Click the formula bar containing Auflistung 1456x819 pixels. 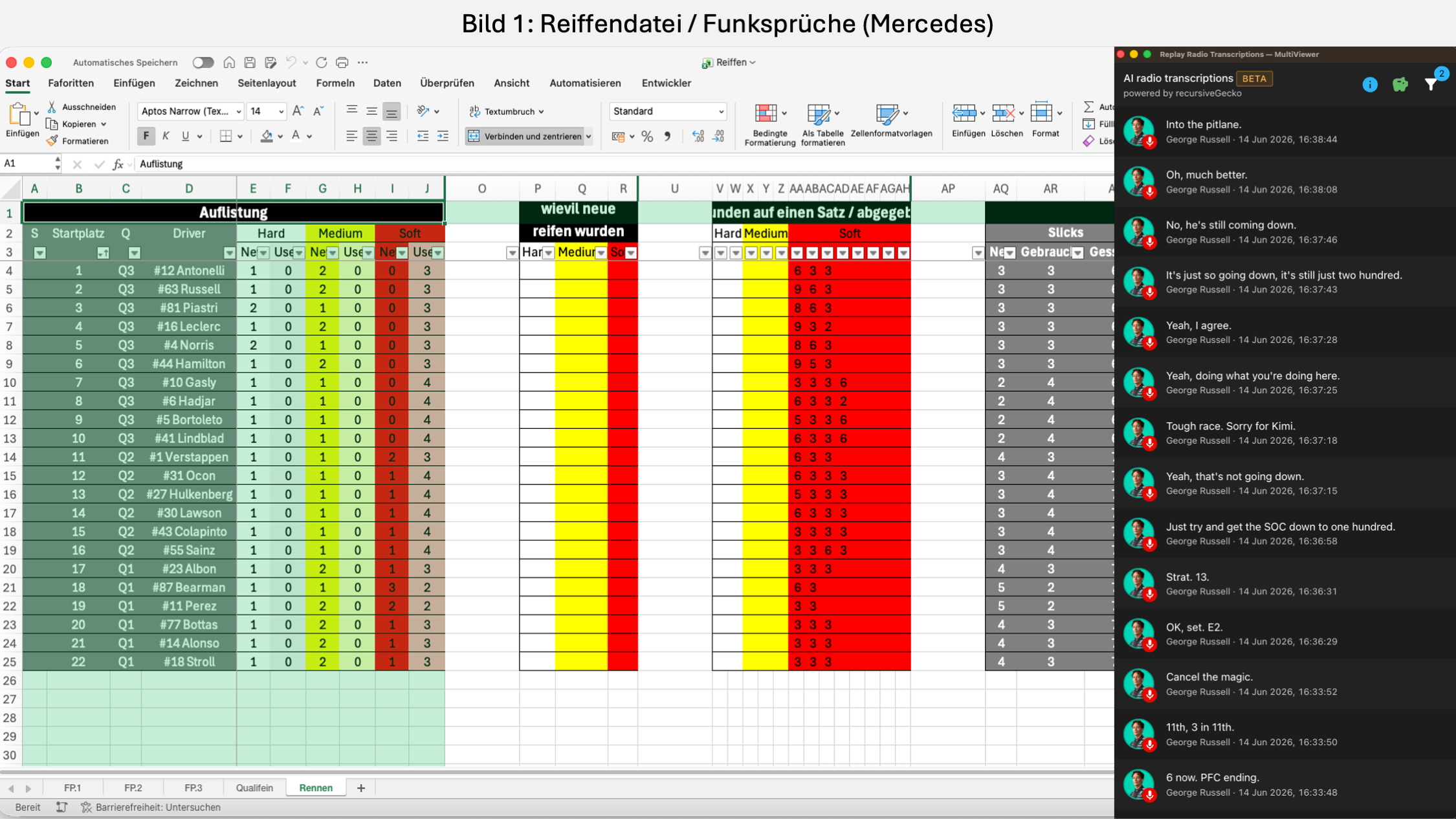621,164
